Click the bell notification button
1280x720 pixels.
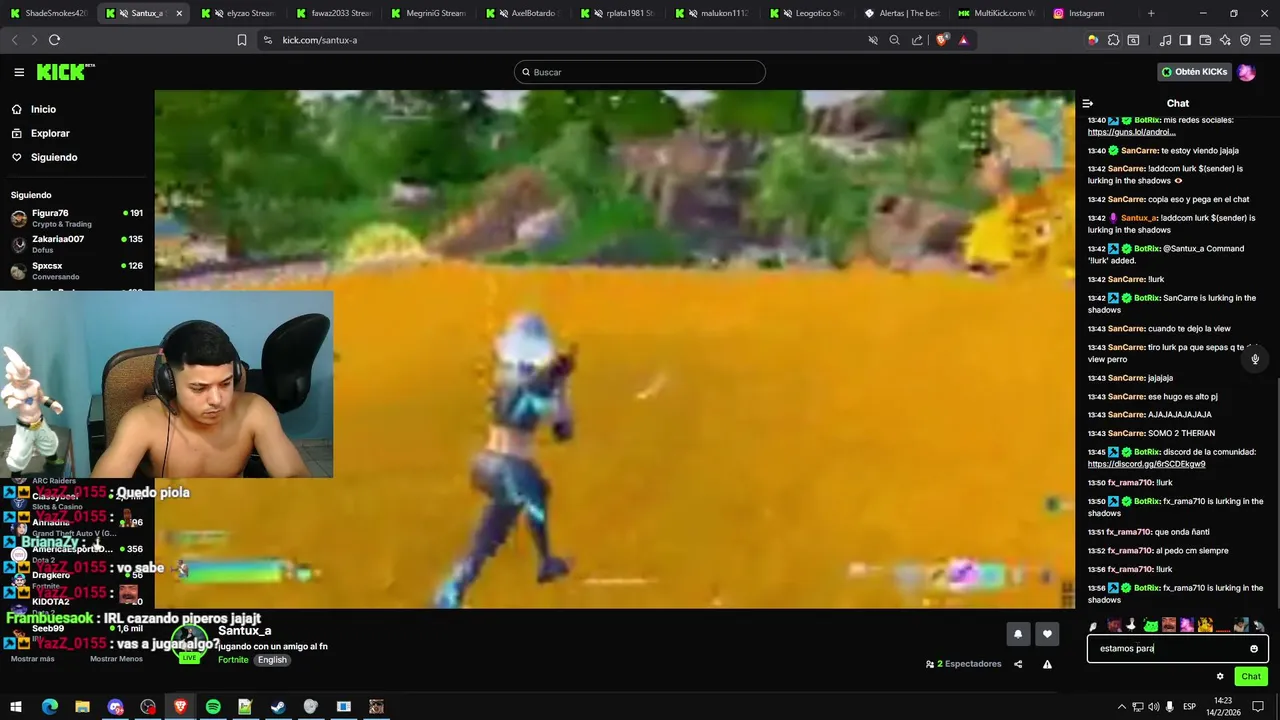click(1018, 634)
